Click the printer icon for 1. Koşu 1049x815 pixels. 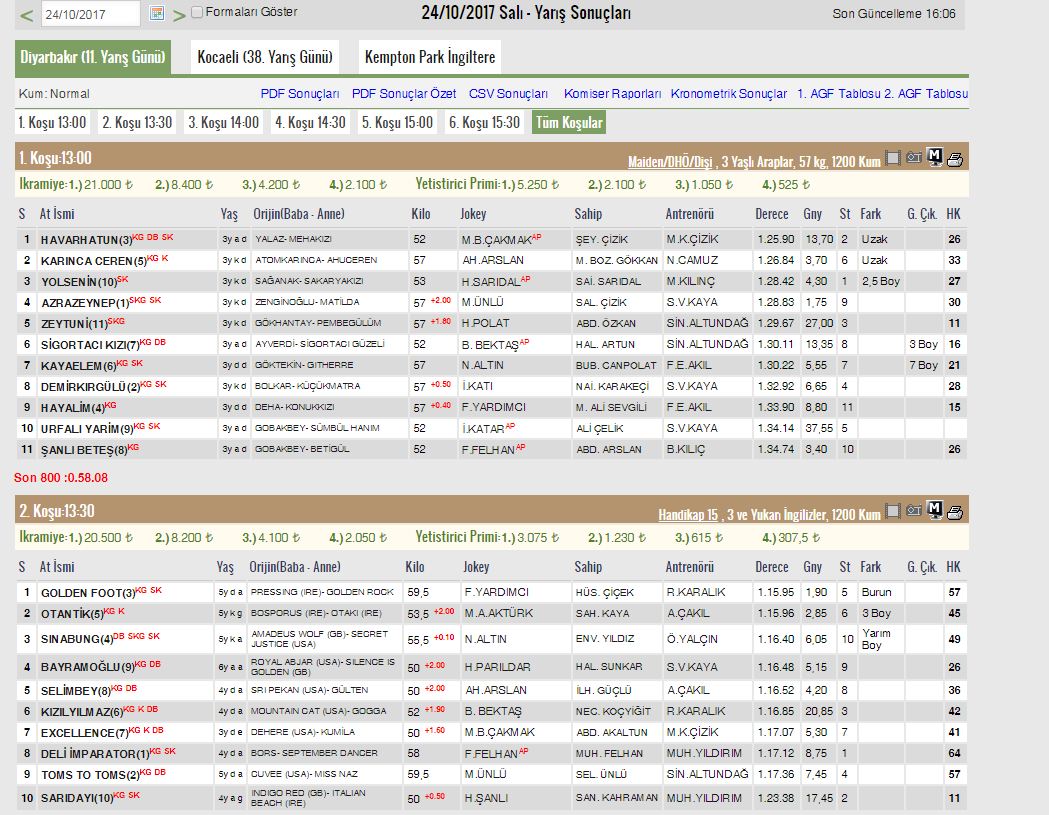[955, 157]
